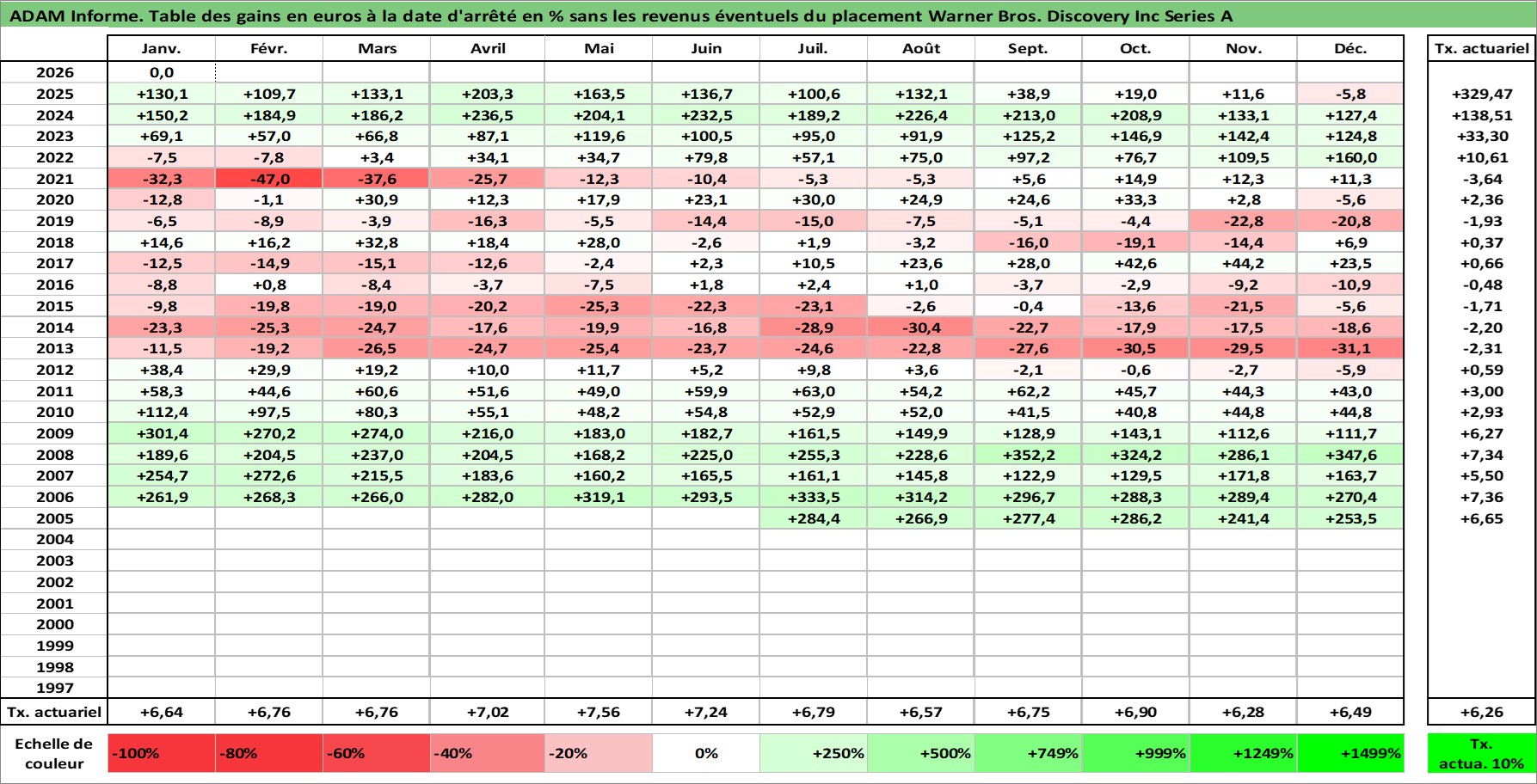The height and width of the screenshot is (784, 1537).
Task: Click the '+112,4' cell for Janv. 2010
Action: pyautogui.click(x=161, y=412)
